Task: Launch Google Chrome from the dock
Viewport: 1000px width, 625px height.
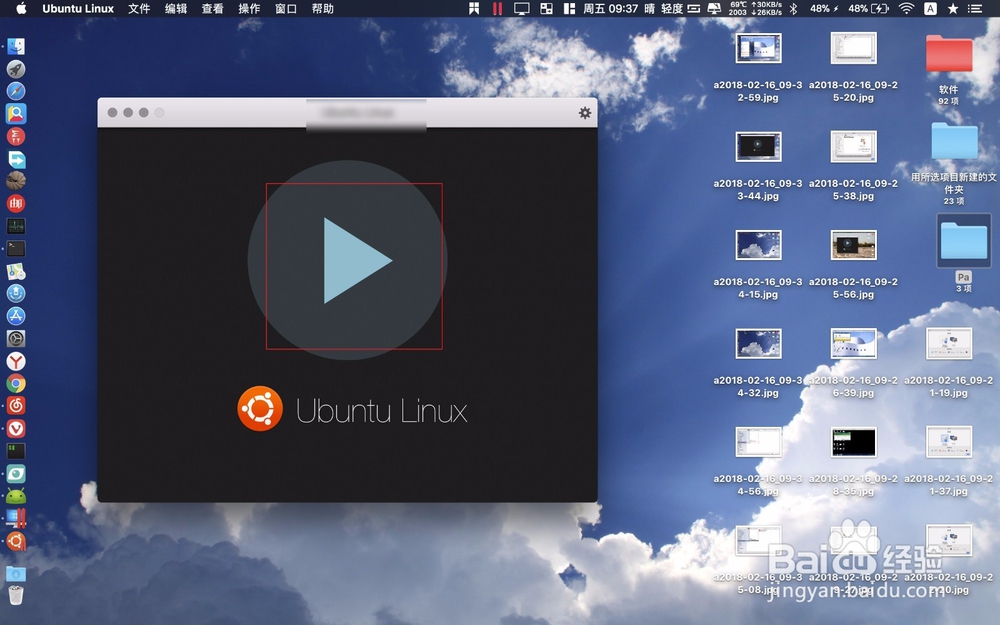Action: 16,383
